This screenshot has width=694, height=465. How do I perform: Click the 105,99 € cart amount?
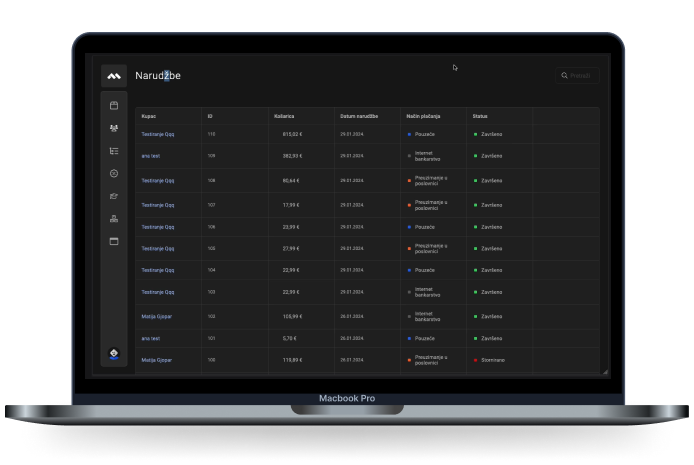point(292,316)
